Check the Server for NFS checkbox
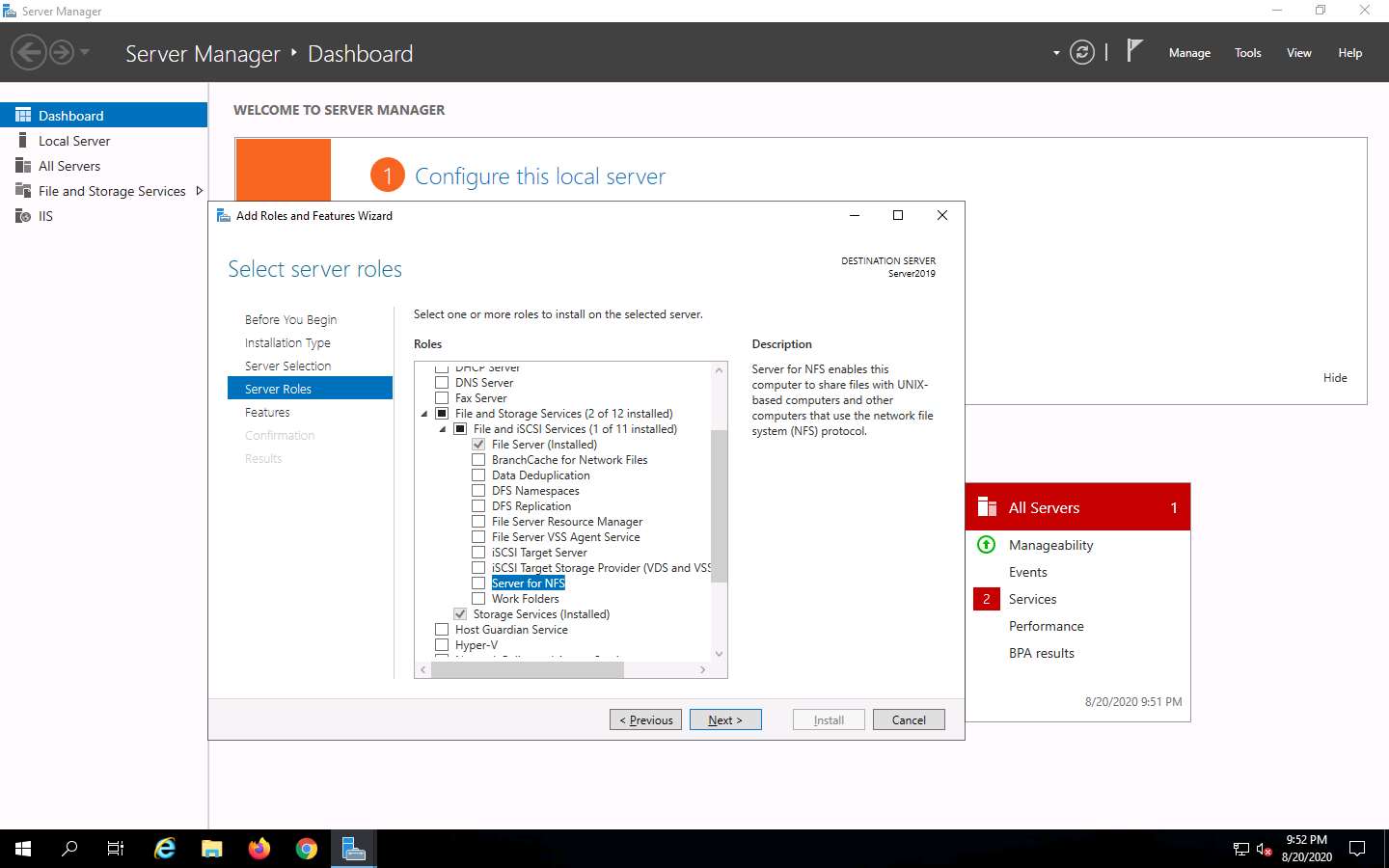This screenshot has height=868, width=1389. (x=478, y=583)
